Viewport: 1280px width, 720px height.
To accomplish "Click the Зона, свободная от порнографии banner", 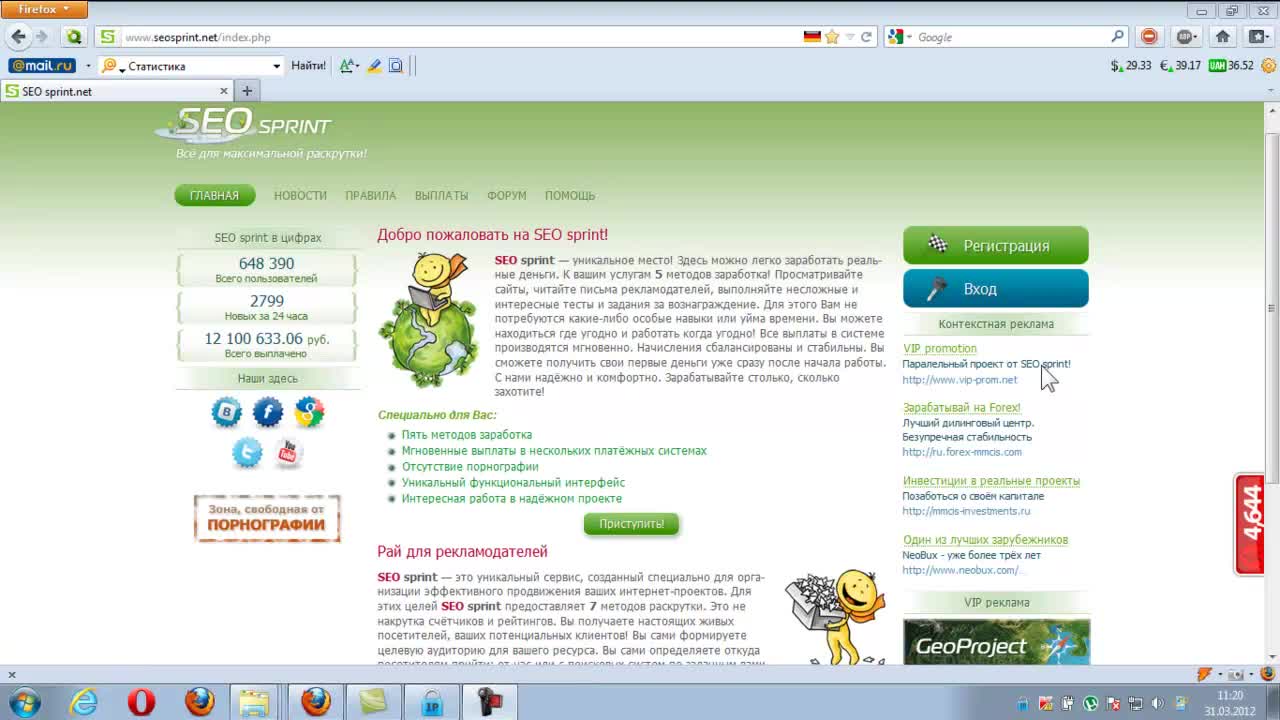I will [x=267, y=518].
